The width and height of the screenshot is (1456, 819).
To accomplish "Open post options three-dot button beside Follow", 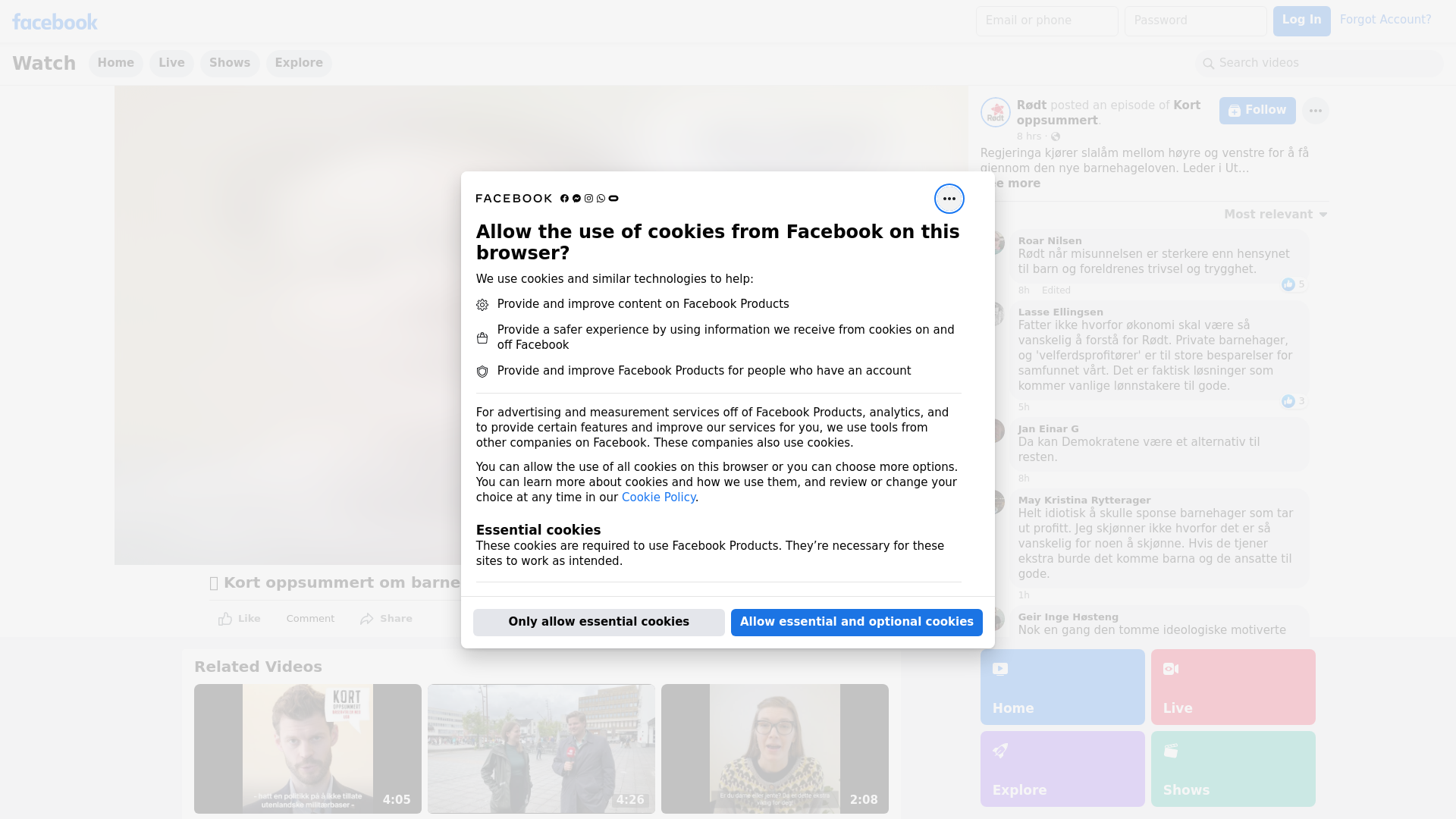I will 1315,111.
